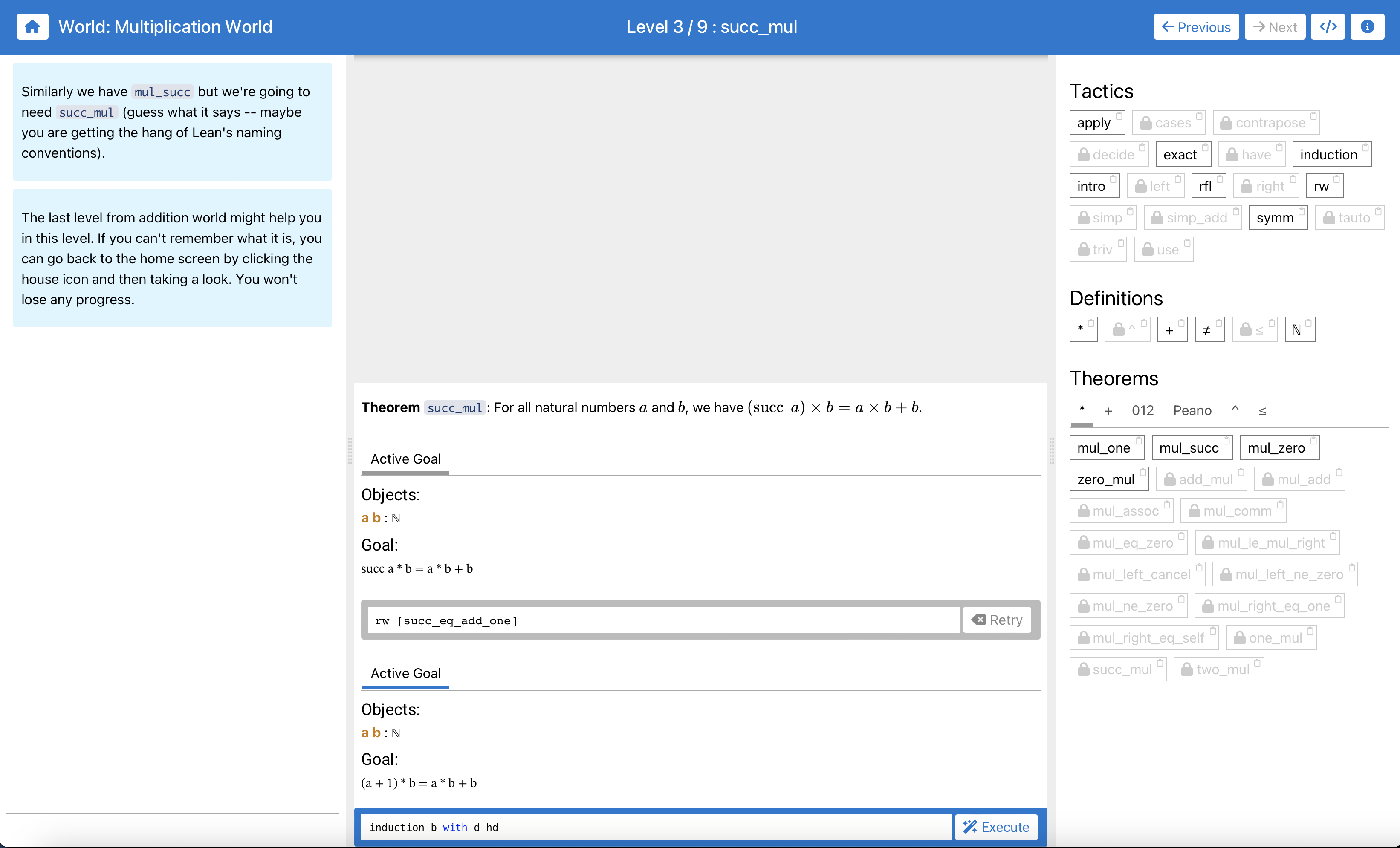Click the left panel resize handle
The width and height of the screenshot is (1400, 848).
(x=350, y=450)
